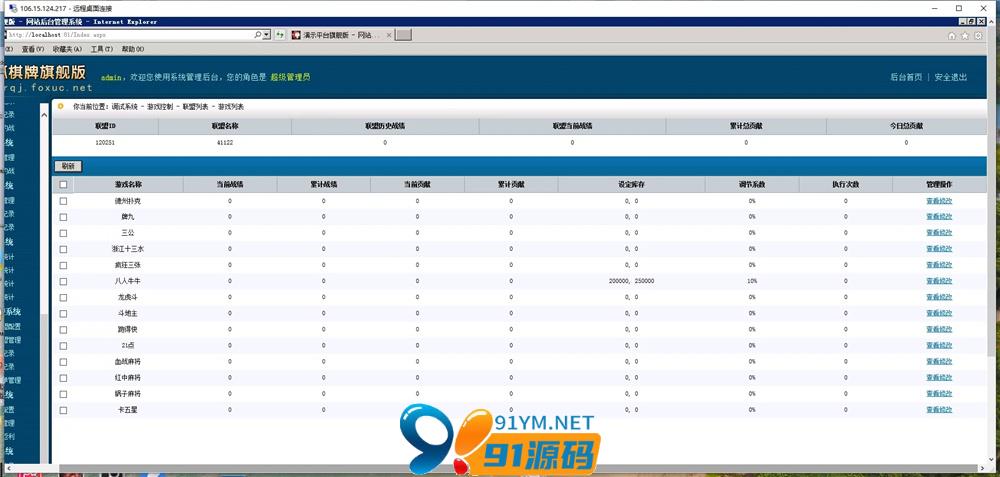Click the 游戏名称 column header
The height and width of the screenshot is (477, 1000).
[x=128, y=185]
